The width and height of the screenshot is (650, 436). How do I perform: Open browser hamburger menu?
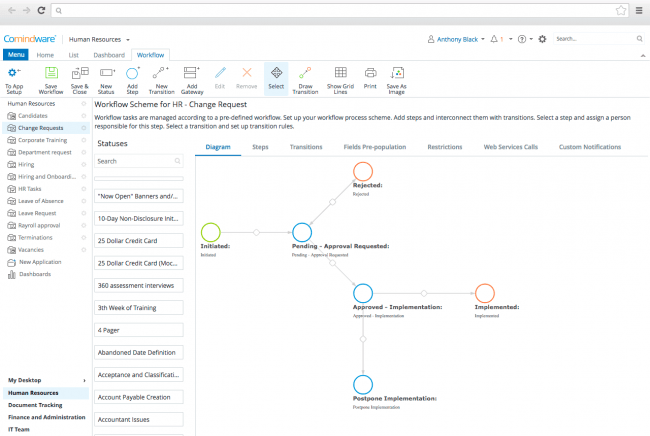(639, 10)
